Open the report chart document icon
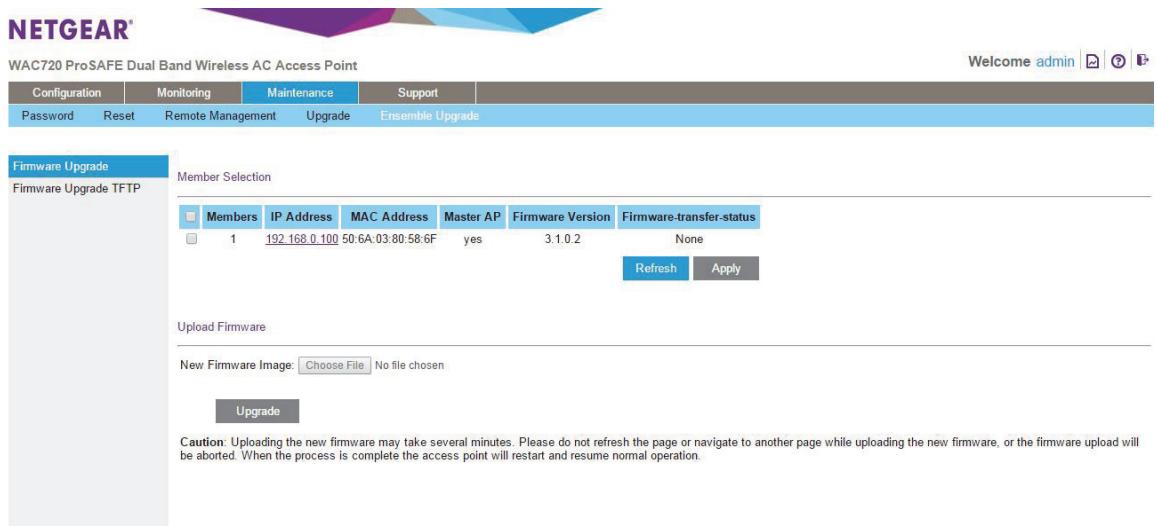Image resolution: width=1156 pixels, height=526 pixels. click(x=1093, y=62)
